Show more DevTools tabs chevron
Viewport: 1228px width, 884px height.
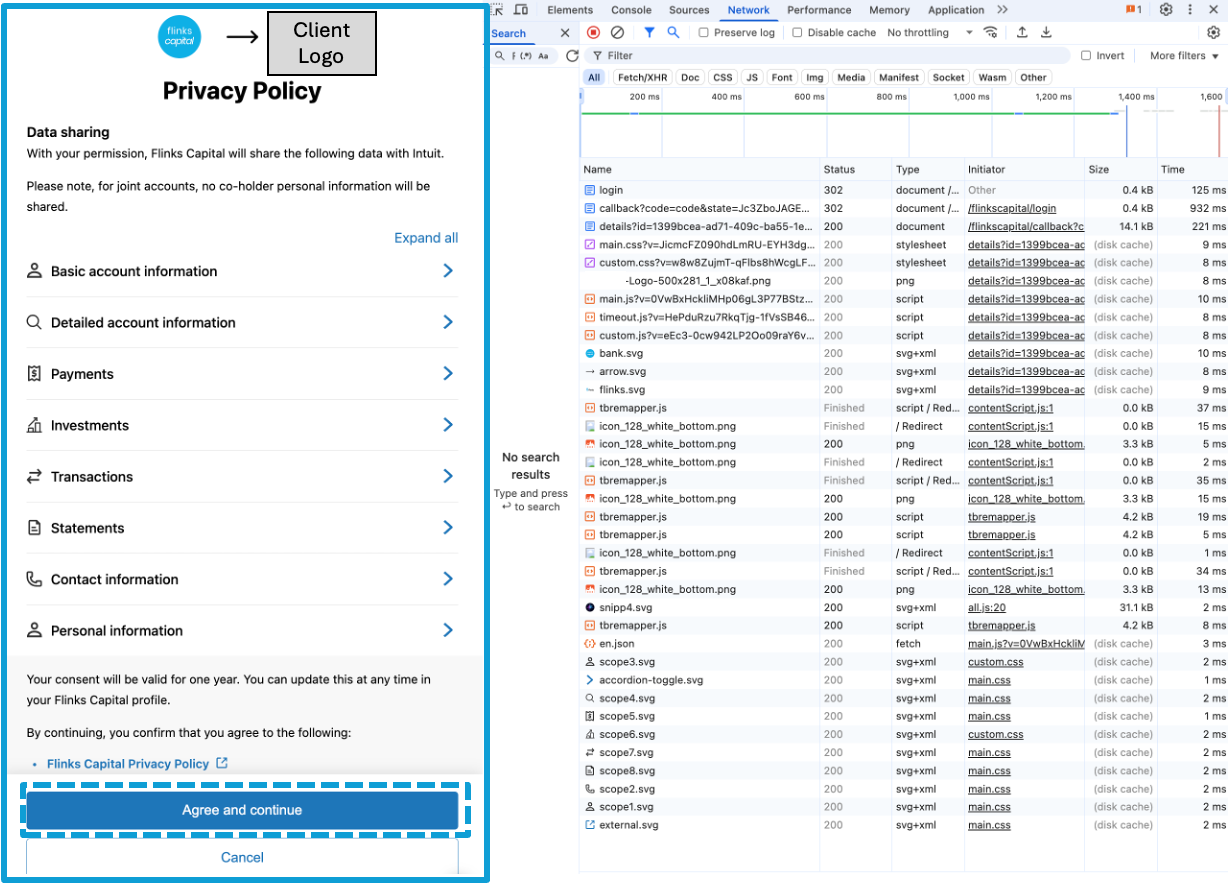[x=1002, y=10]
